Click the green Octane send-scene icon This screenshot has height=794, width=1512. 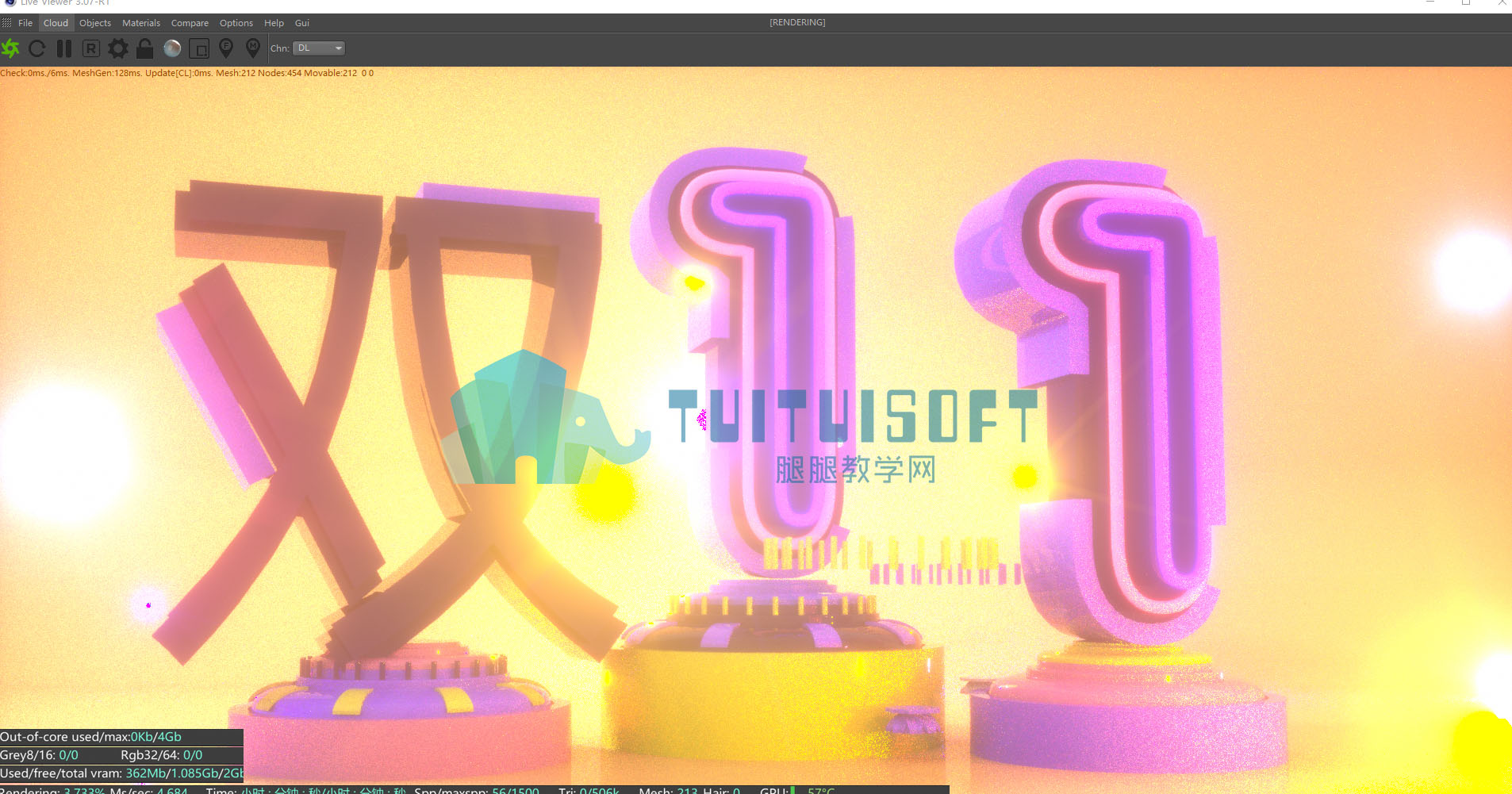tap(10, 49)
